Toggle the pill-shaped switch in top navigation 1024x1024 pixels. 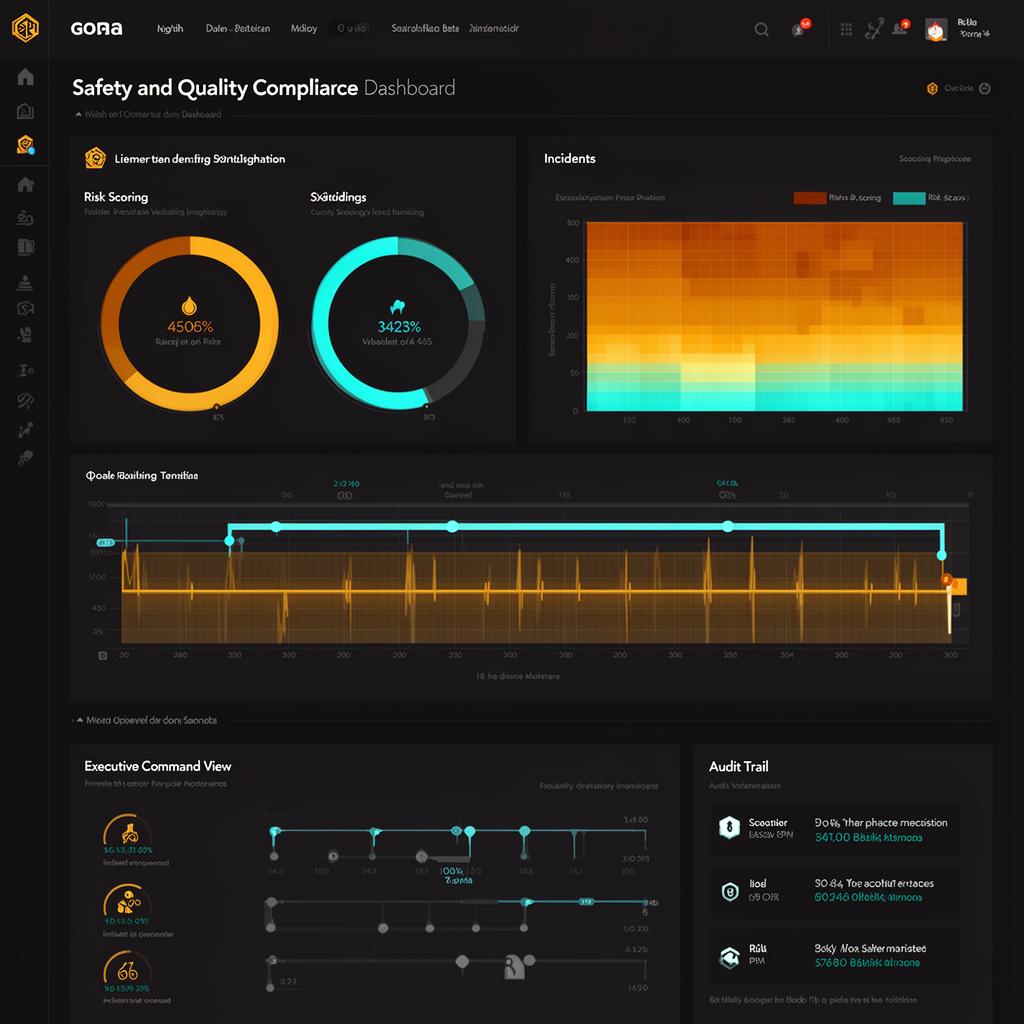(352, 29)
